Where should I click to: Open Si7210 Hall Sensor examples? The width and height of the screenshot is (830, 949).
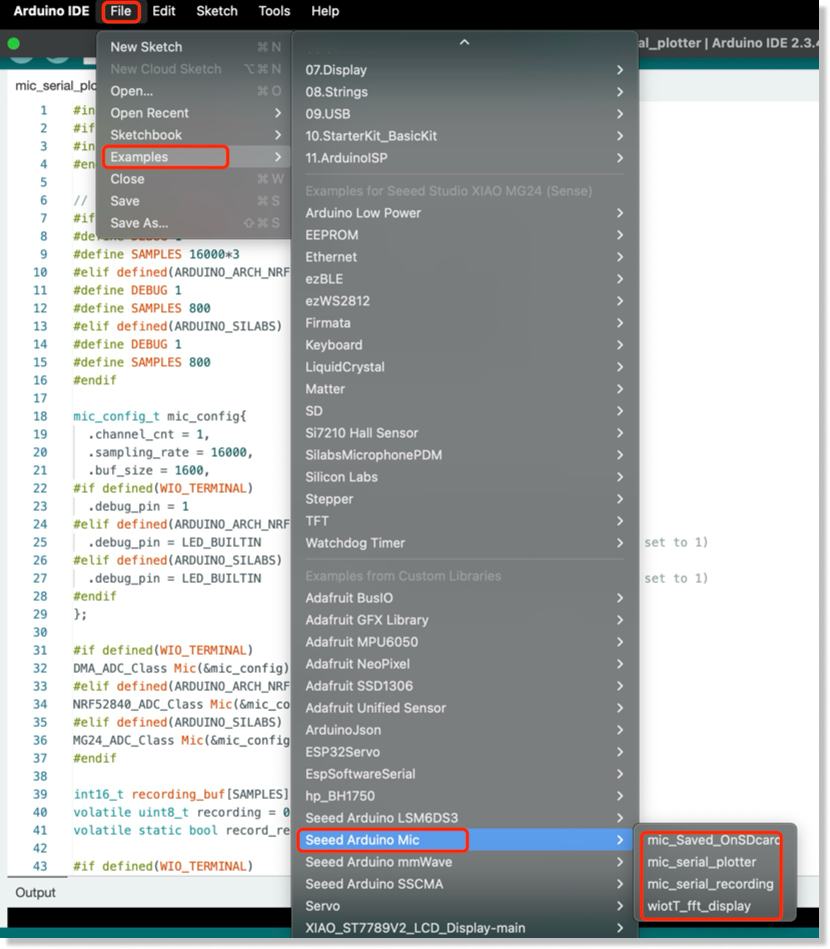[x=464, y=433]
